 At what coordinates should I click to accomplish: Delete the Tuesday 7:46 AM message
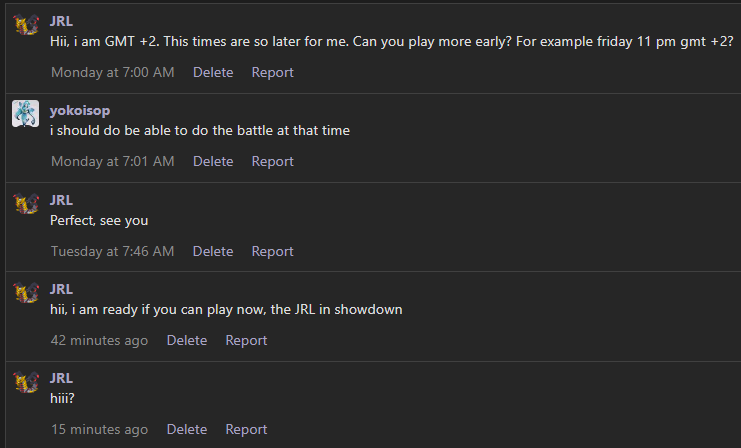click(x=213, y=251)
